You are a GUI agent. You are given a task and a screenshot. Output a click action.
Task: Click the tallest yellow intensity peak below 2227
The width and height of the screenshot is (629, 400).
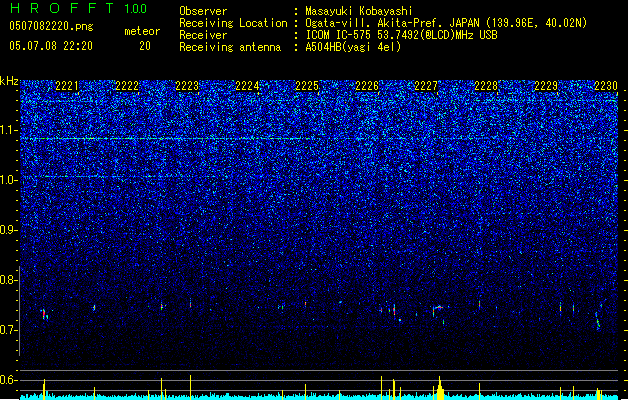[440, 388]
